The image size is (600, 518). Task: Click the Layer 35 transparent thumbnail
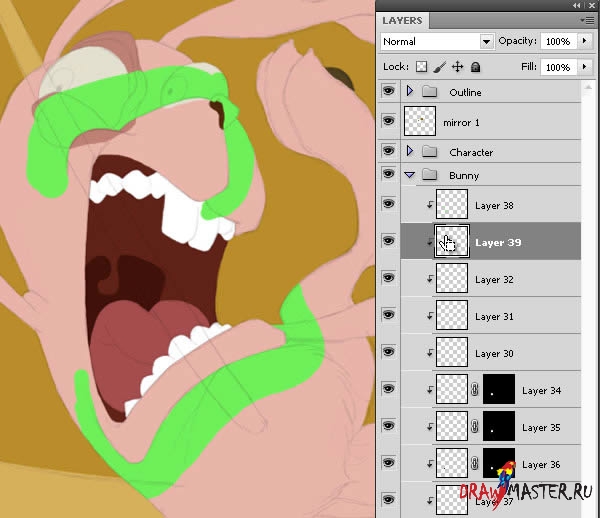coord(452,426)
